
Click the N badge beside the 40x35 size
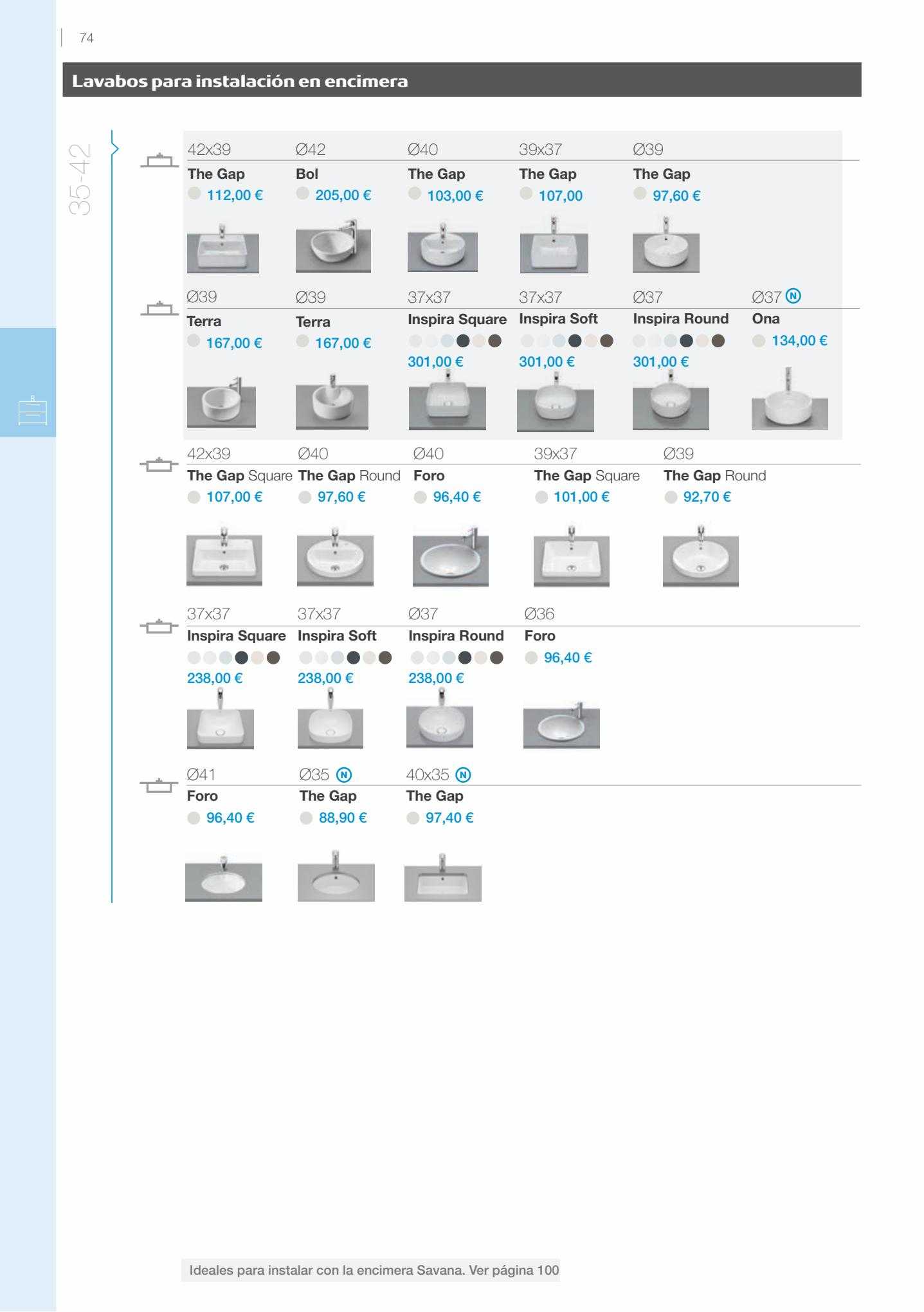(x=463, y=775)
